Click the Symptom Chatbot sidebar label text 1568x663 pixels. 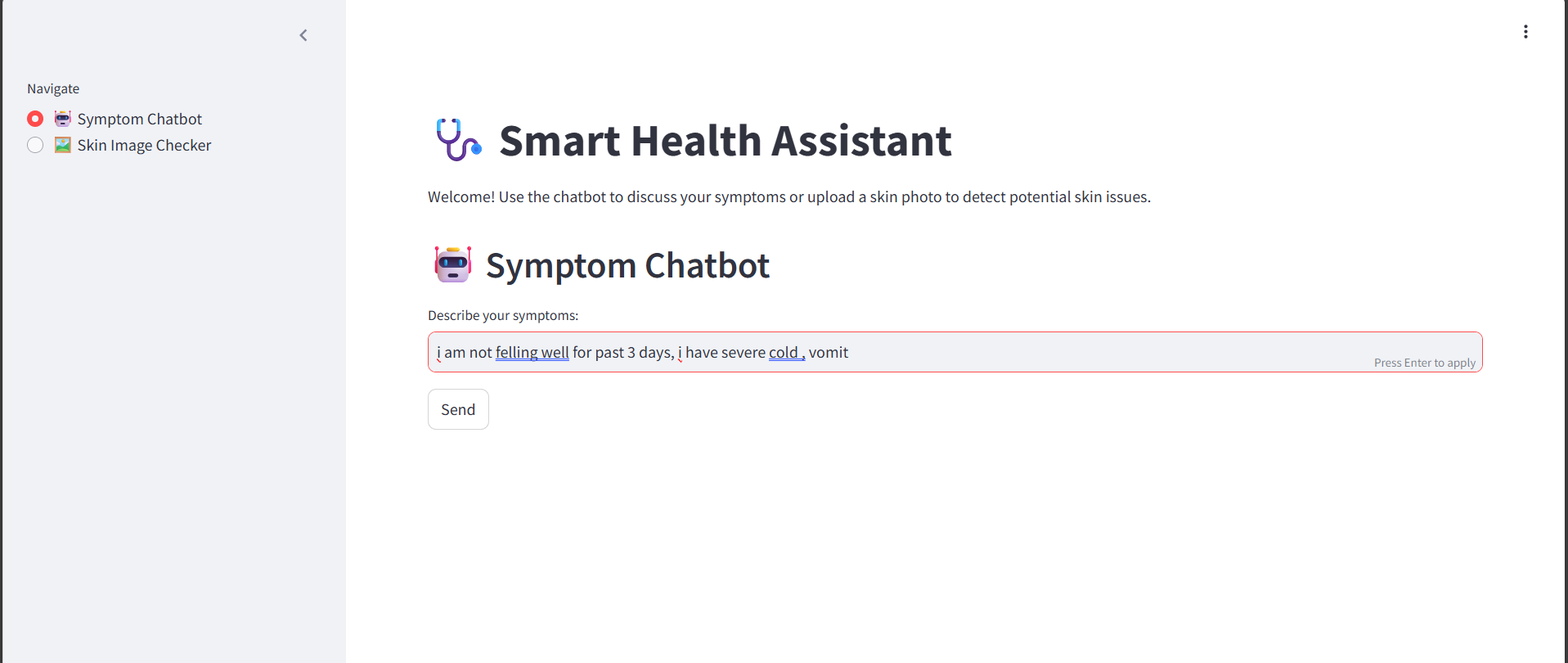coord(140,119)
